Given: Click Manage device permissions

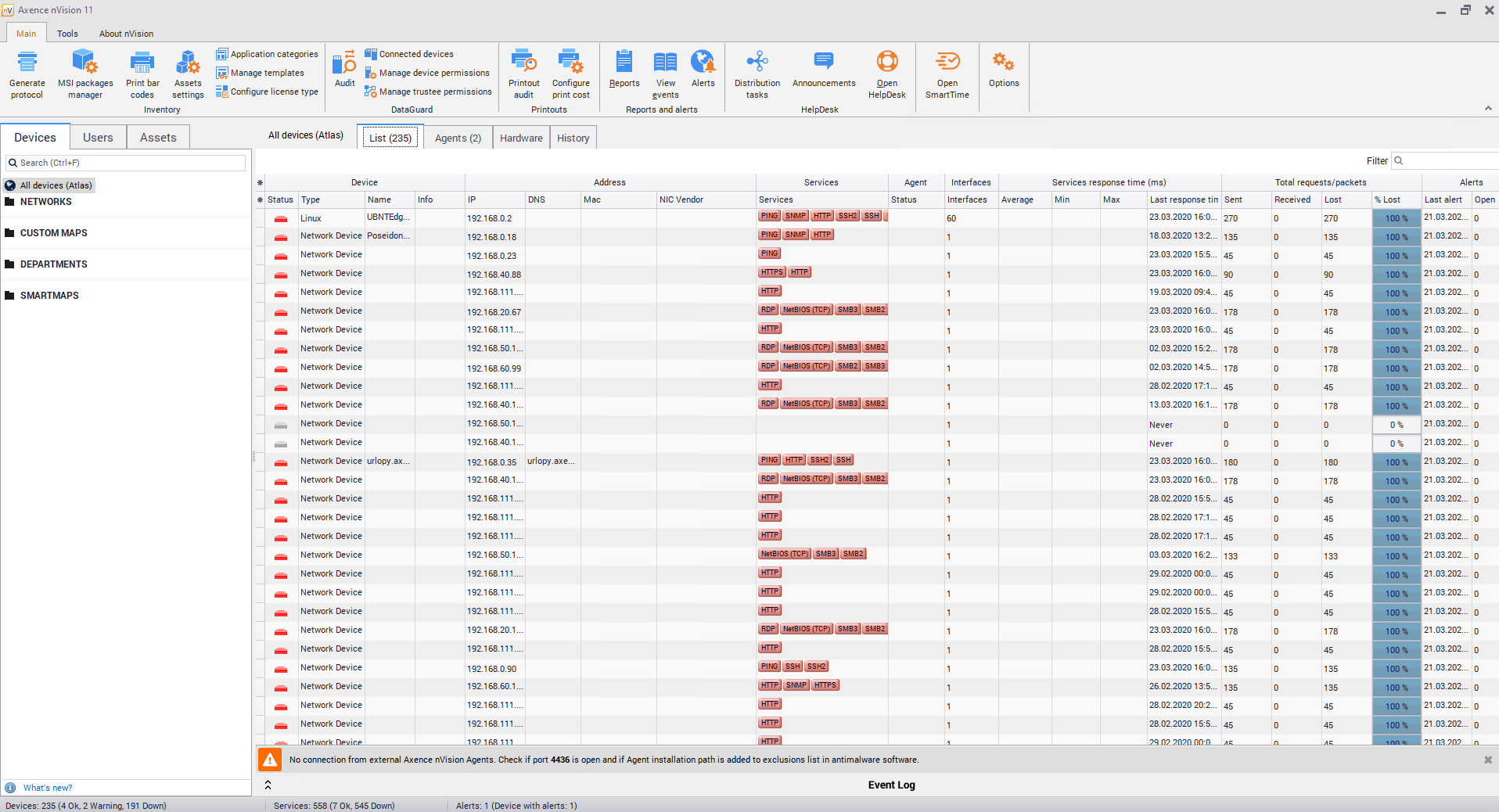Looking at the screenshot, I should tap(433, 73).
